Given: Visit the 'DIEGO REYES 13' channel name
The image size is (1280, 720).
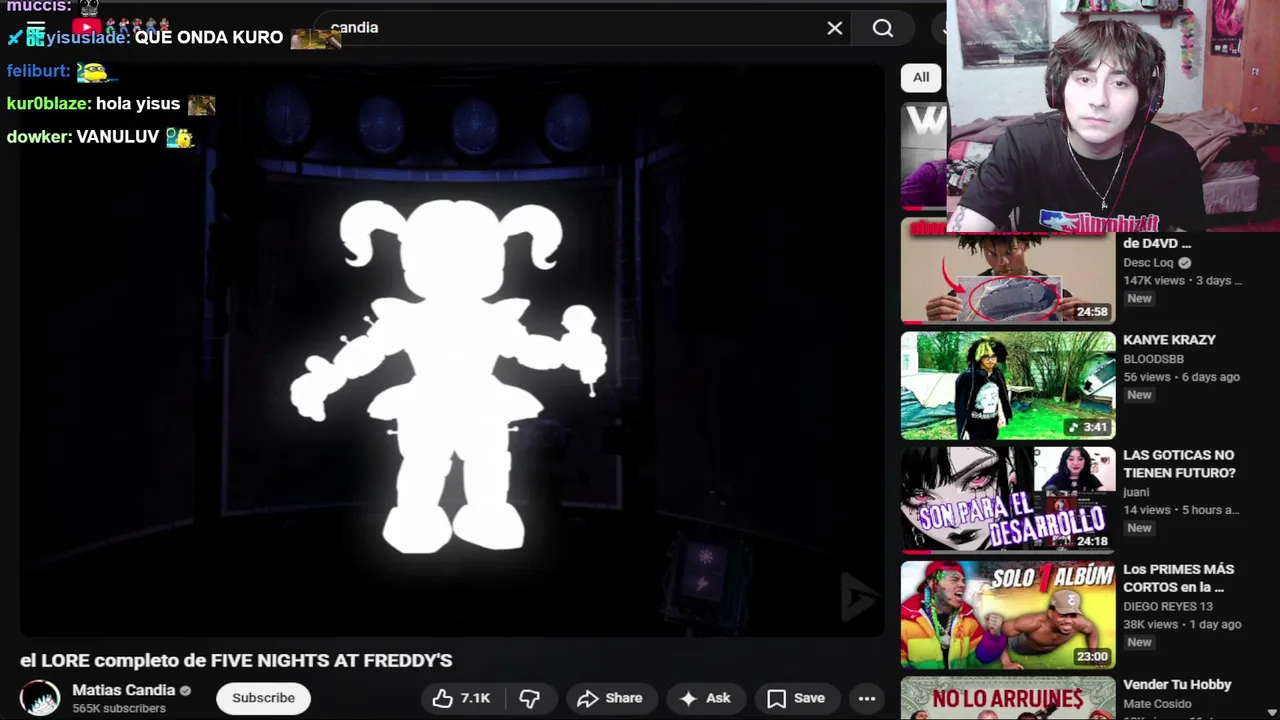Looking at the screenshot, I should (1168, 606).
